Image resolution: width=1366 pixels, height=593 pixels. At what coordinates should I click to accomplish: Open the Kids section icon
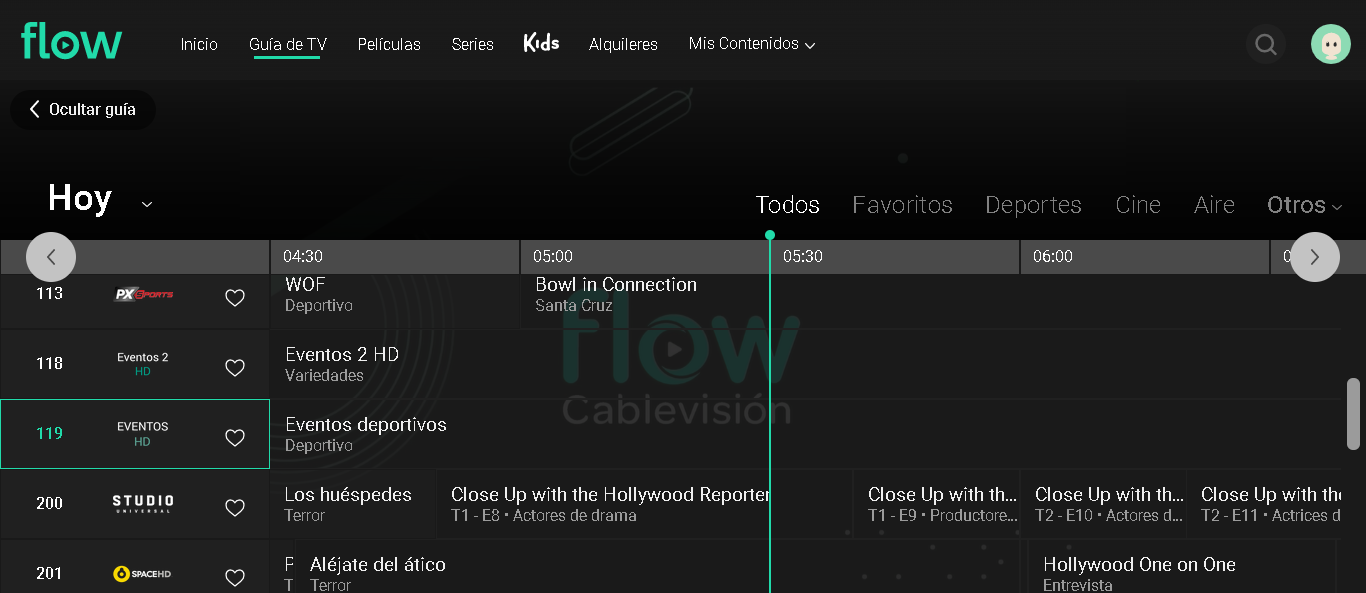coord(541,43)
